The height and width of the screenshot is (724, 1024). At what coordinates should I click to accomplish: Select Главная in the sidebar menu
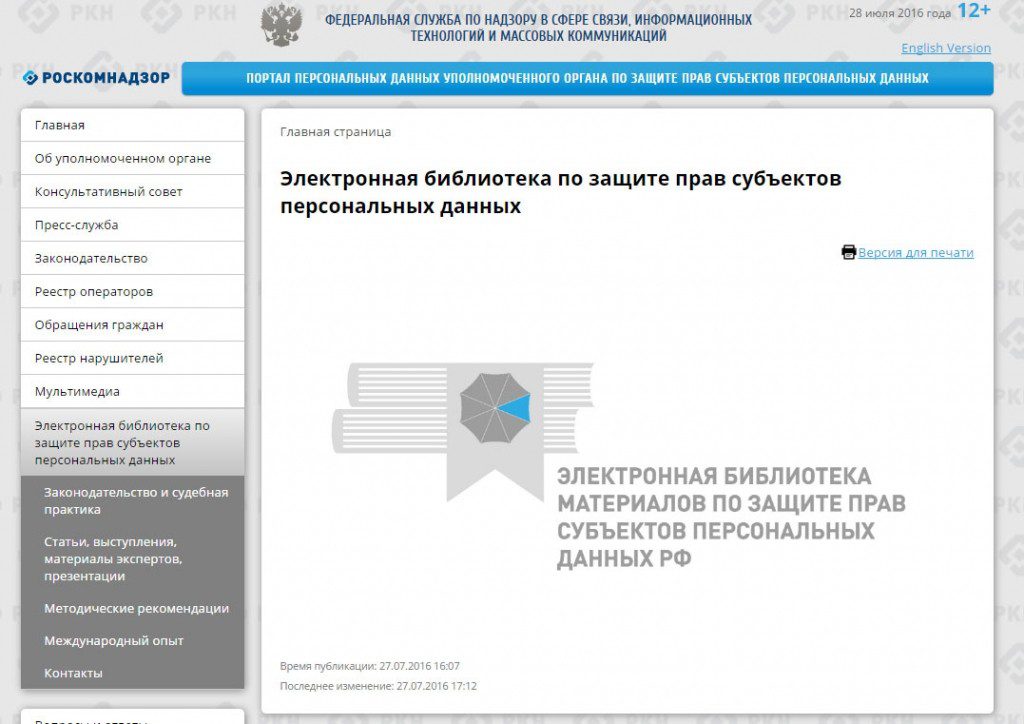60,125
